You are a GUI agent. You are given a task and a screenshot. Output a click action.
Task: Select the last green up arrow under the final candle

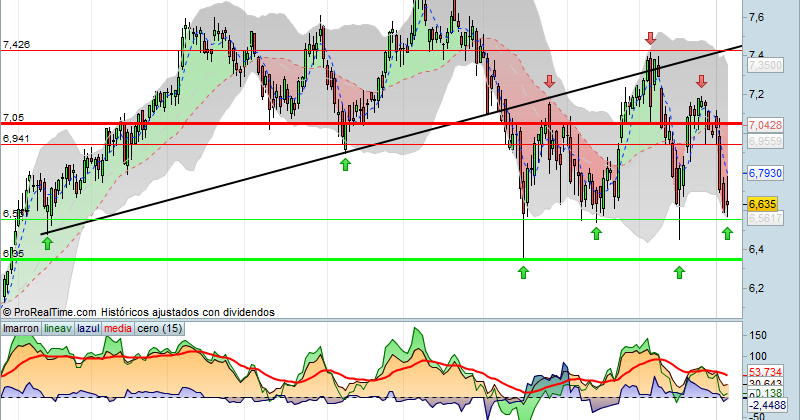point(727,233)
